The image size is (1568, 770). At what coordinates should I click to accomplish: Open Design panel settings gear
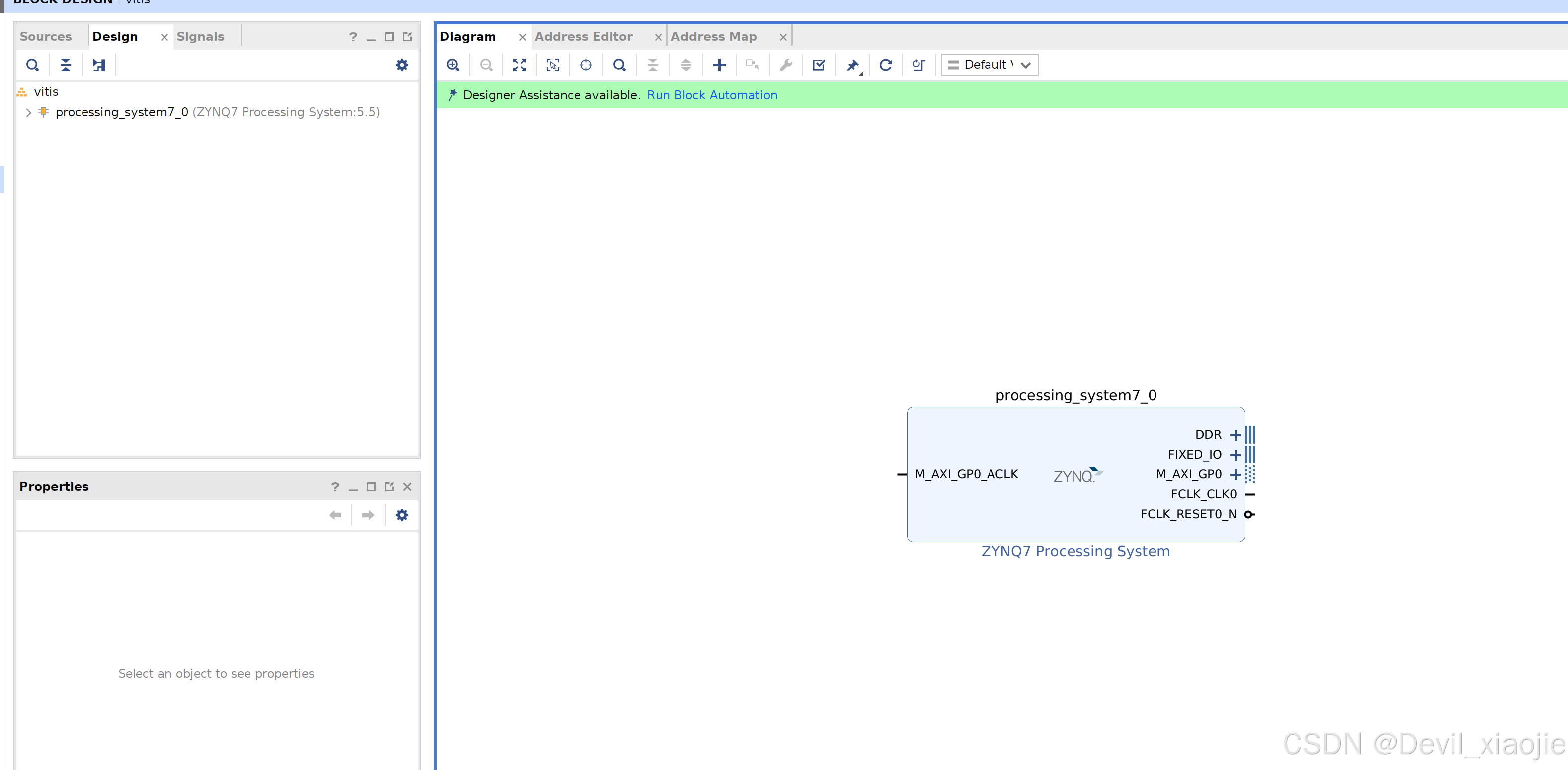point(402,65)
